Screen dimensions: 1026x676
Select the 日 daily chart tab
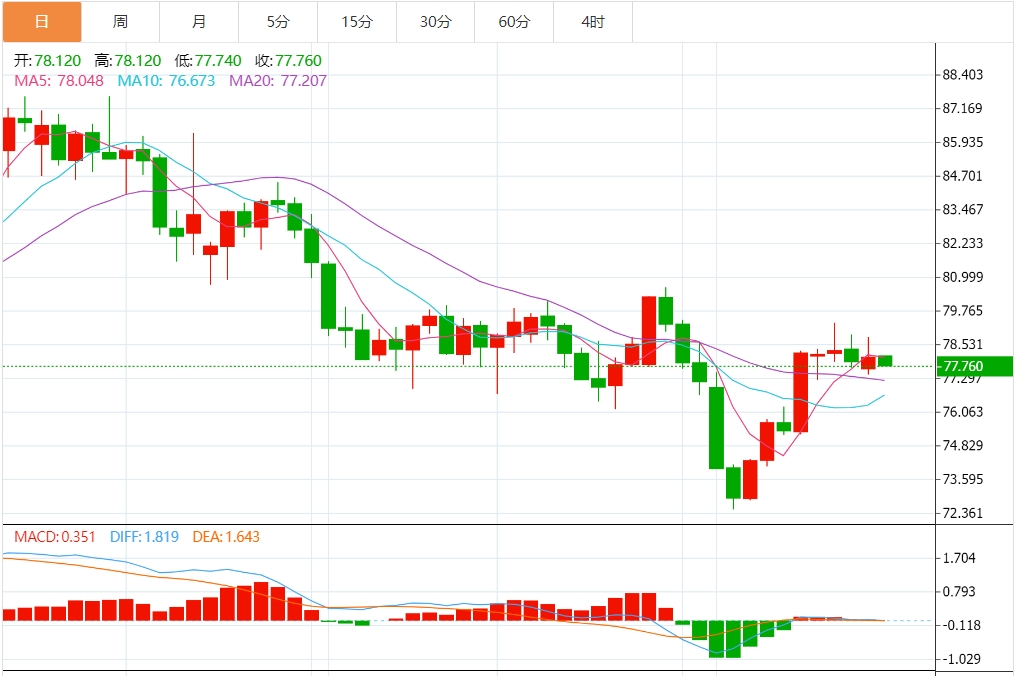tap(42, 22)
